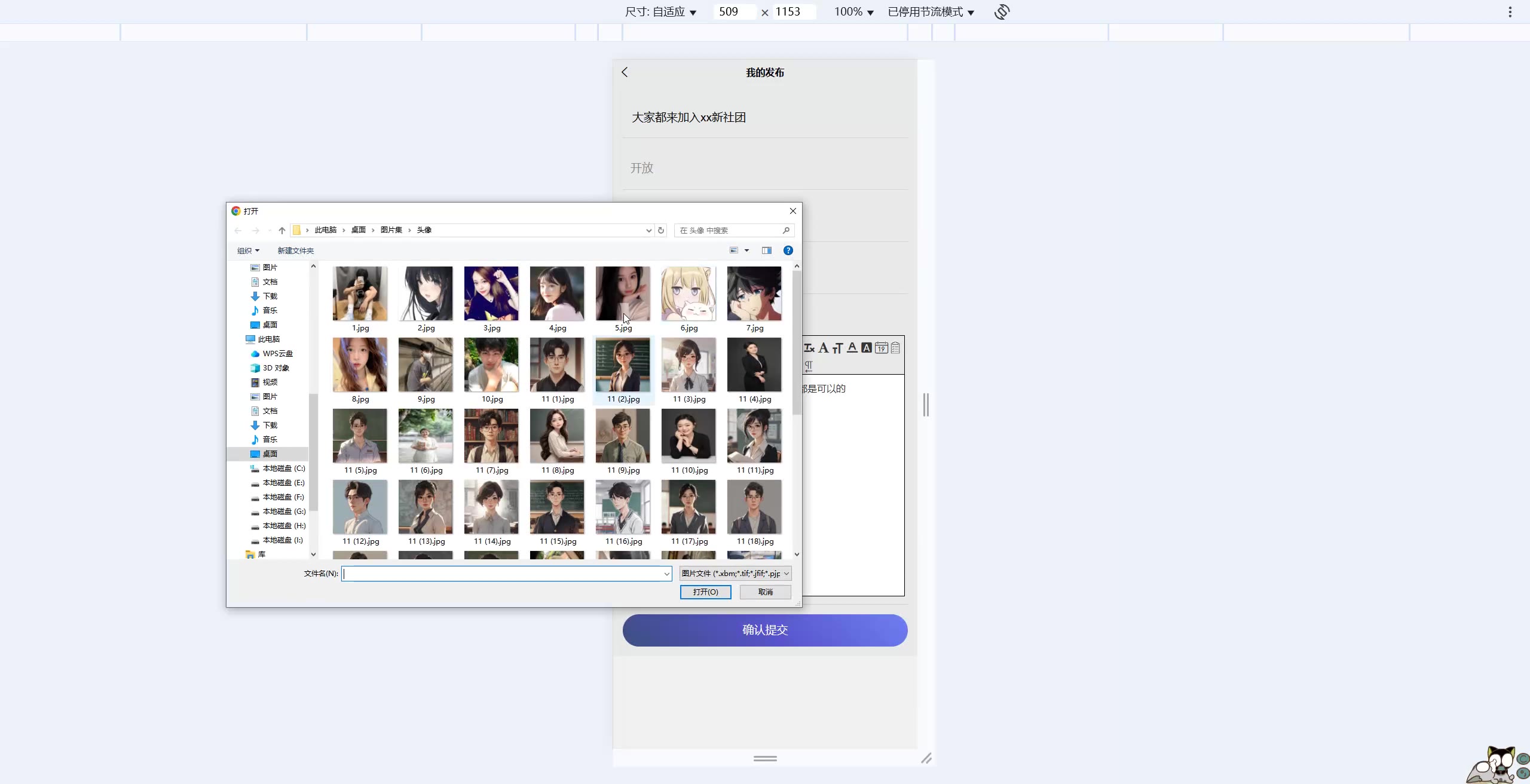Click the rotate device icon in toolbar
1530x784 pixels.
pos(1002,12)
